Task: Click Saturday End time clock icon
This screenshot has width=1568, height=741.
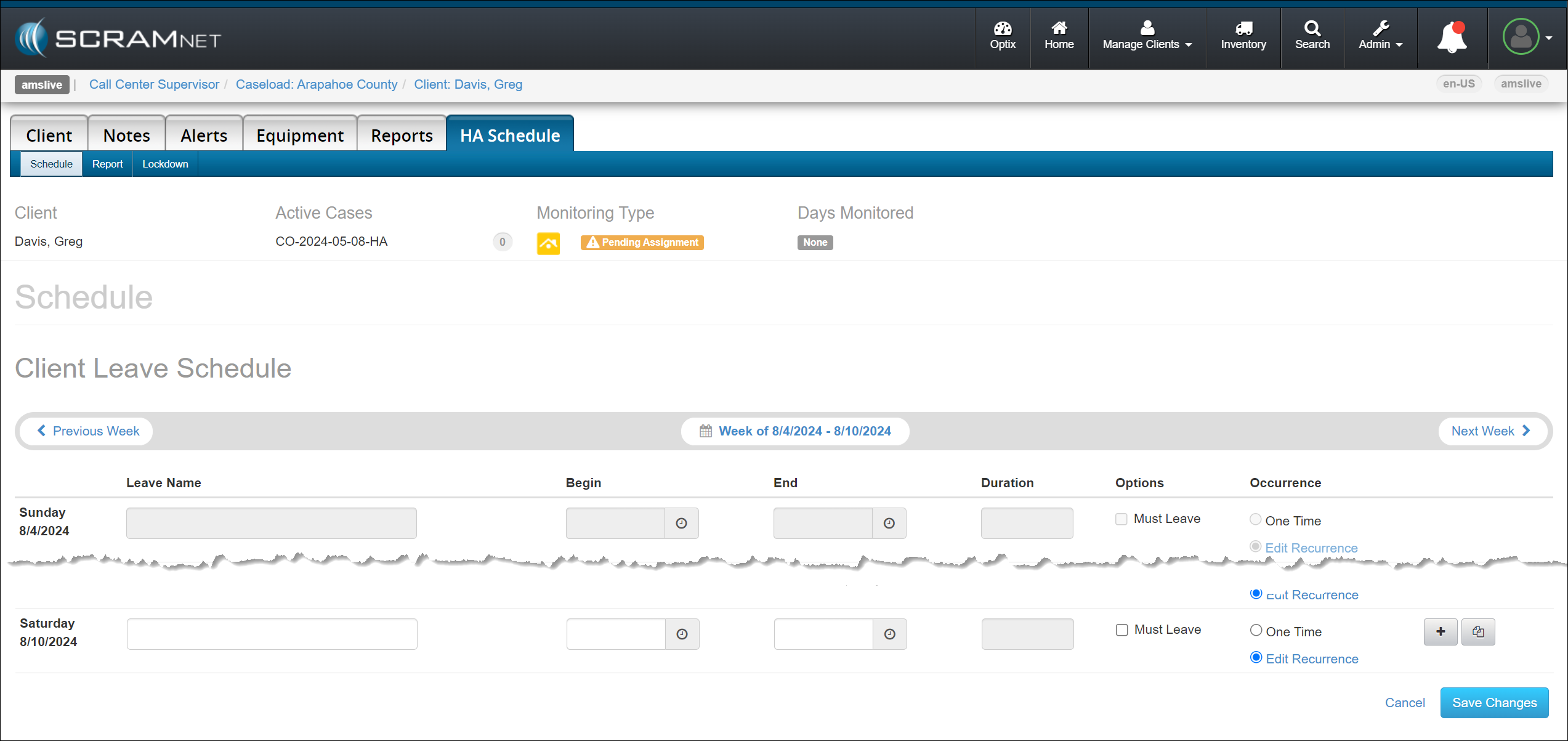Action: [x=889, y=634]
